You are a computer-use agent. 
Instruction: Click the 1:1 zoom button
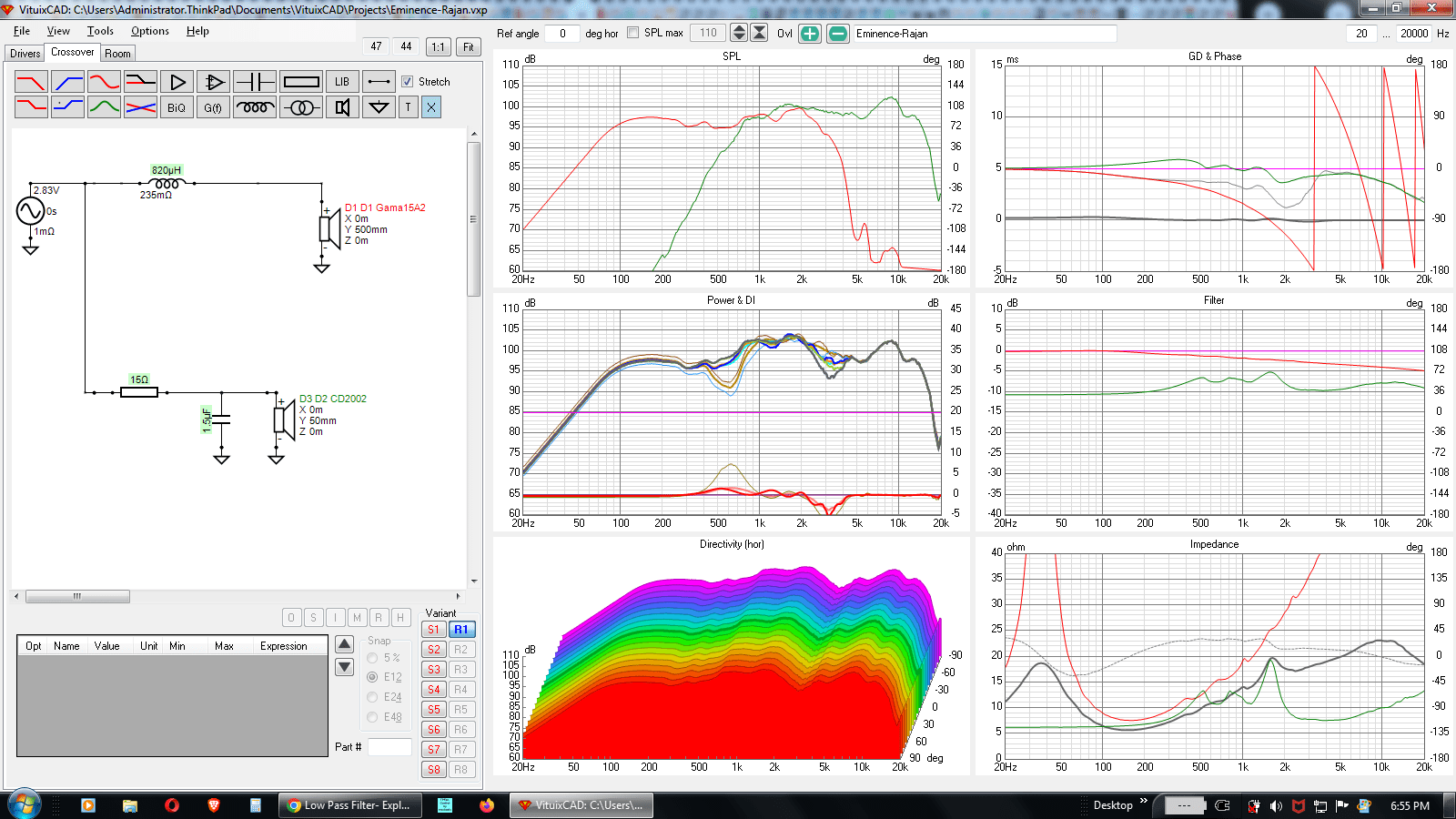click(x=439, y=46)
